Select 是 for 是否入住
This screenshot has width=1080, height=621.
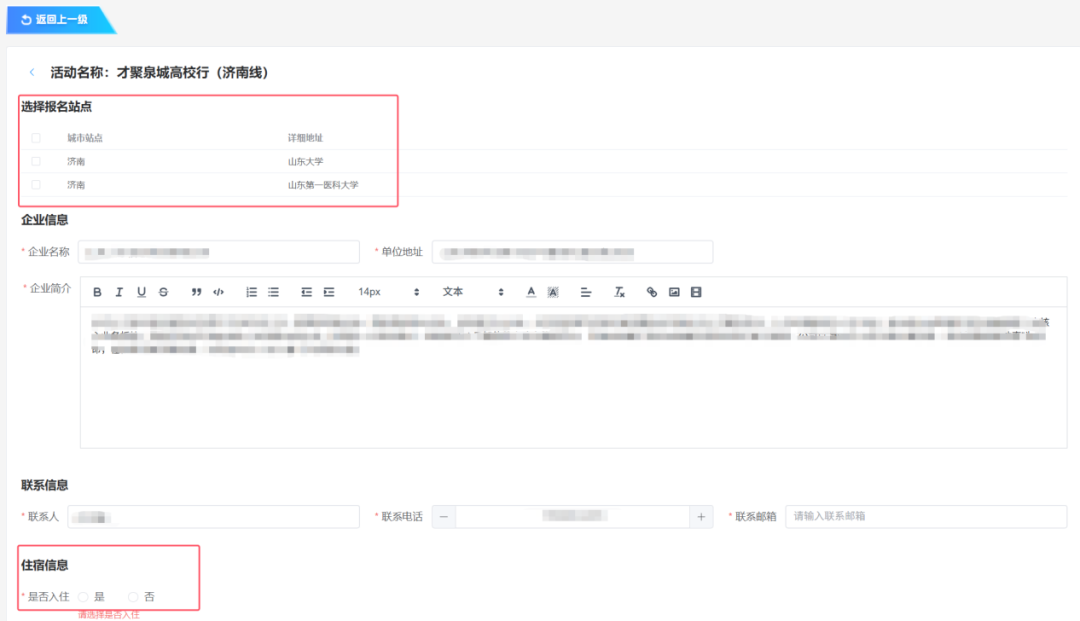tap(84, 597)
